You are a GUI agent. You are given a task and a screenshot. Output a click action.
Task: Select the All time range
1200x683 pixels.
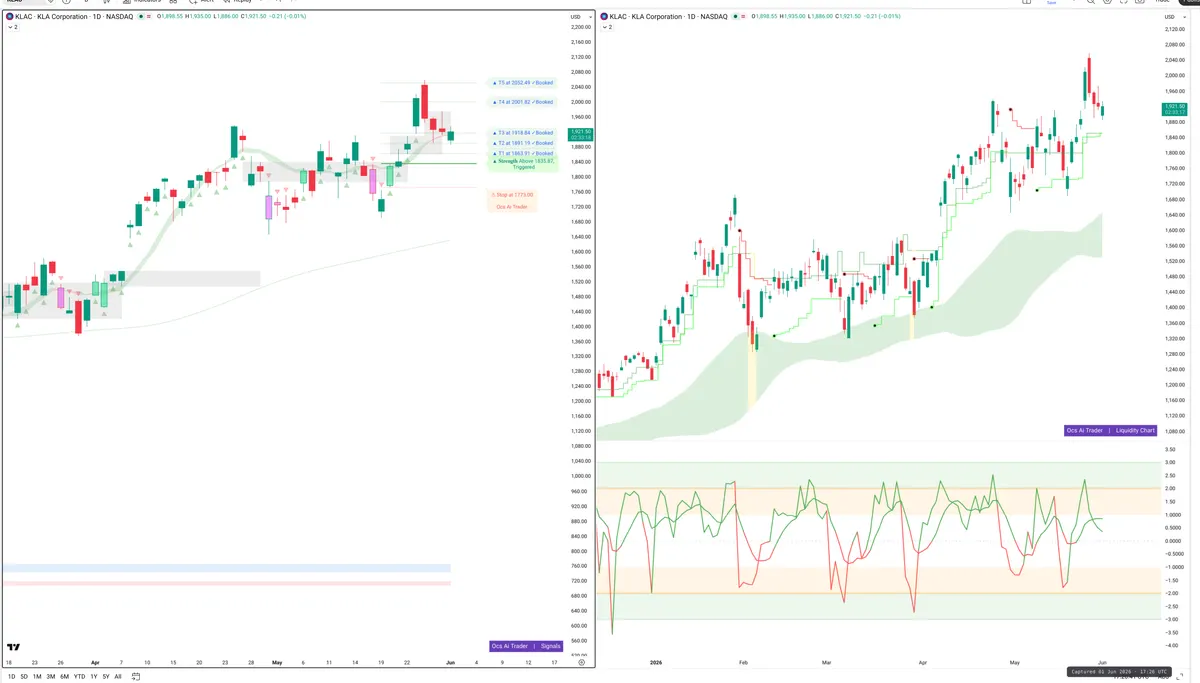coord(118,676)
